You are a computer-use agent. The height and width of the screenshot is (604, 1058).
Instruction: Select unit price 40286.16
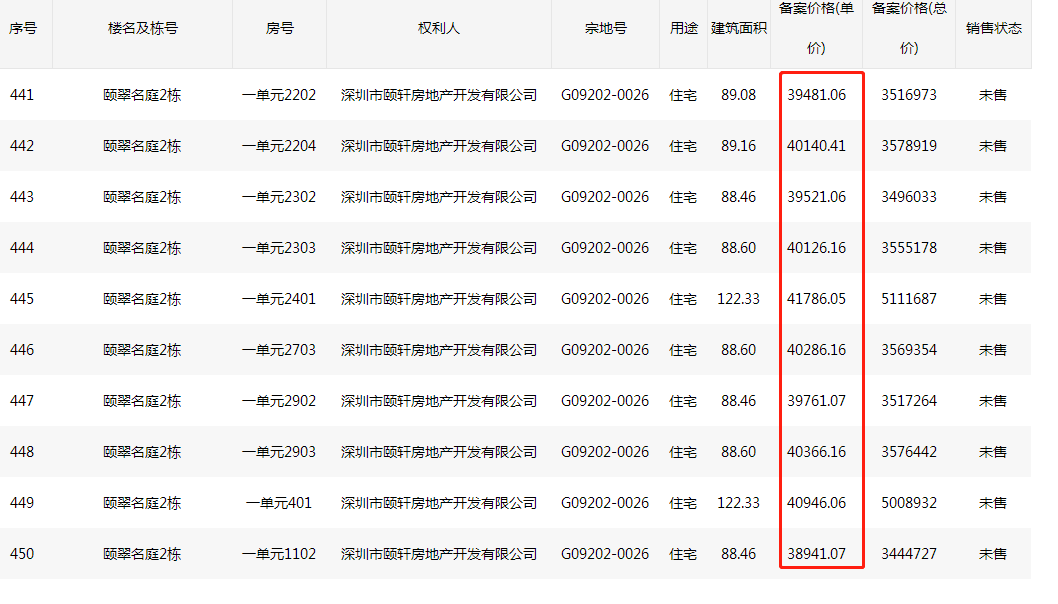coord(816,350)
